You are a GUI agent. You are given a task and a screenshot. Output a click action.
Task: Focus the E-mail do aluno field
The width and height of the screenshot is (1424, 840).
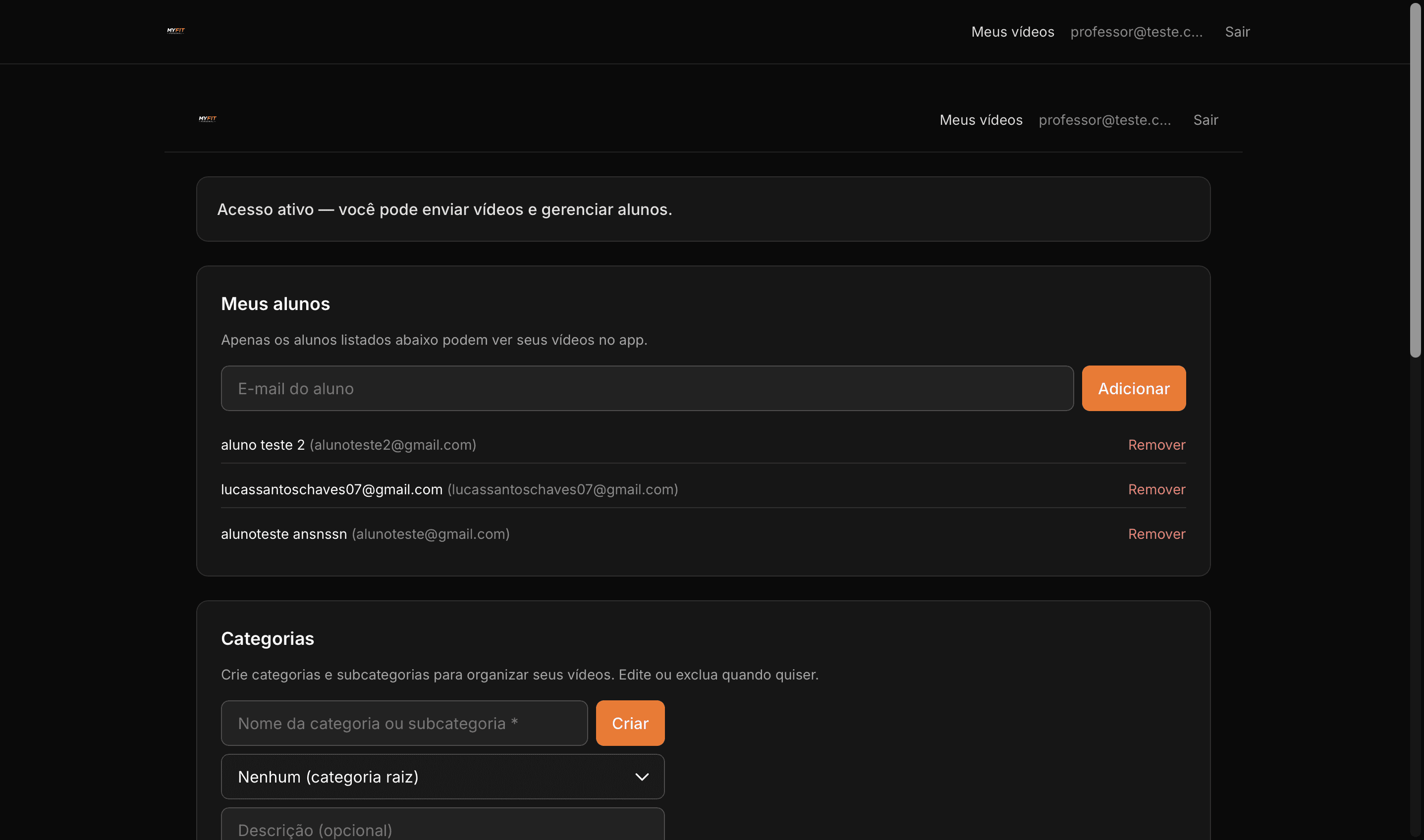647,388
